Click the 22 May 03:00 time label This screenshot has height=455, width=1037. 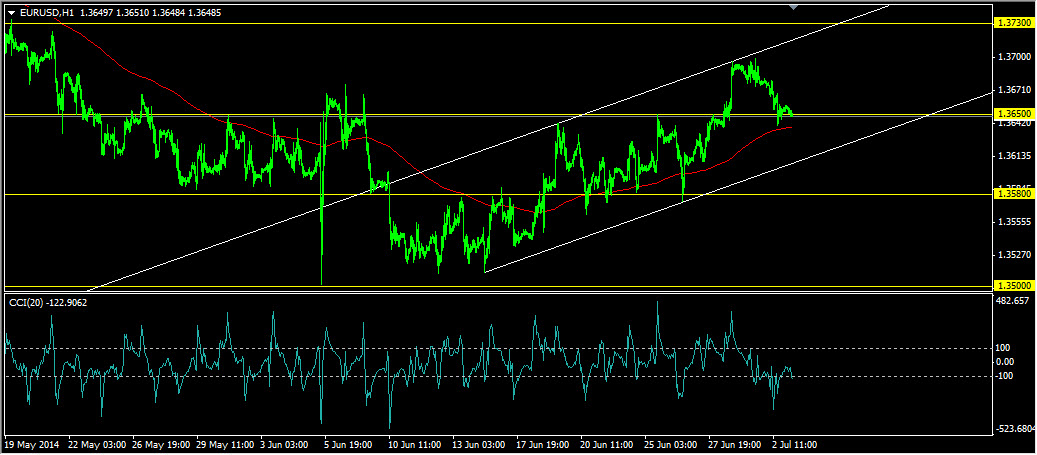coord(96,445)
